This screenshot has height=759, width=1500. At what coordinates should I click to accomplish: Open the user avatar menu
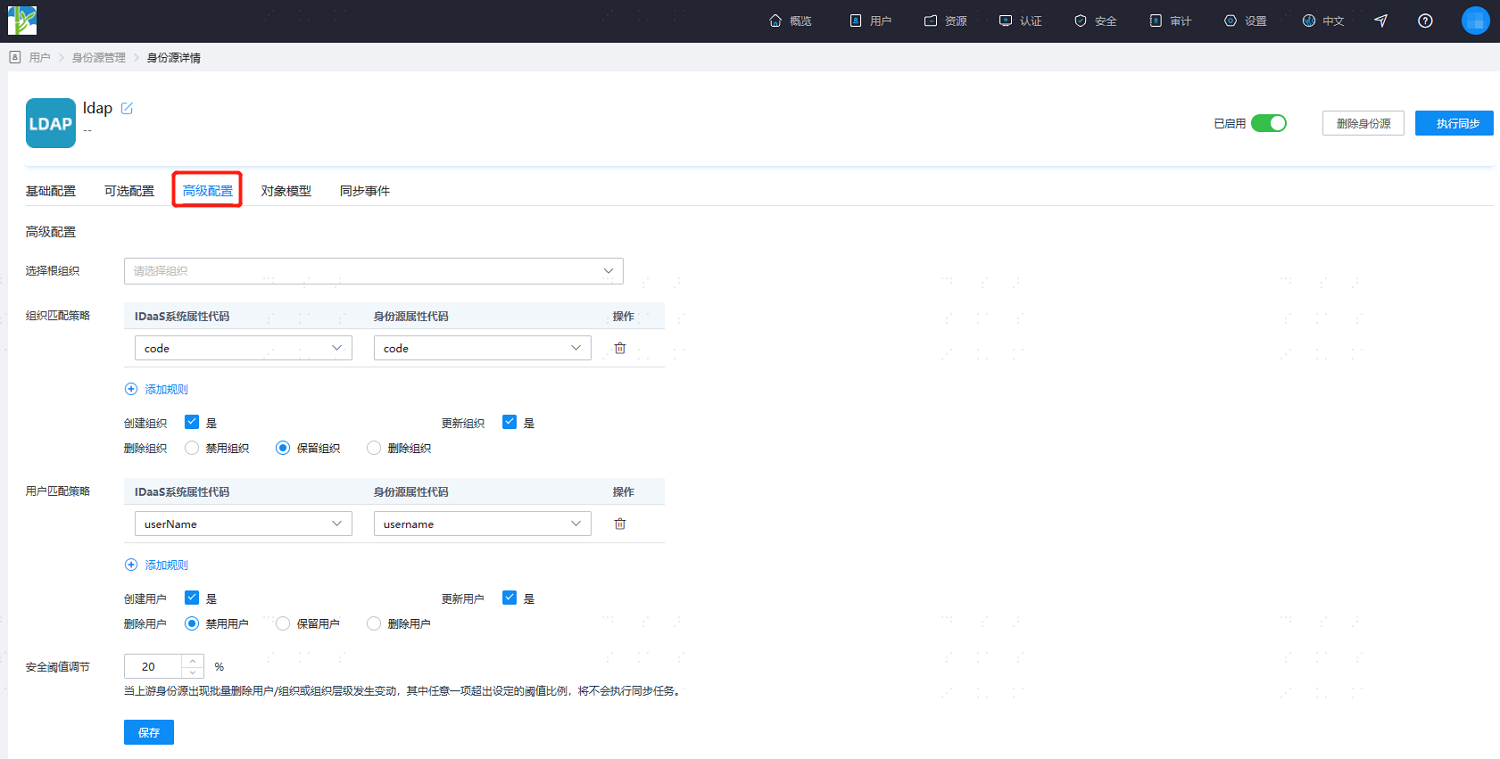[1476, 20]
